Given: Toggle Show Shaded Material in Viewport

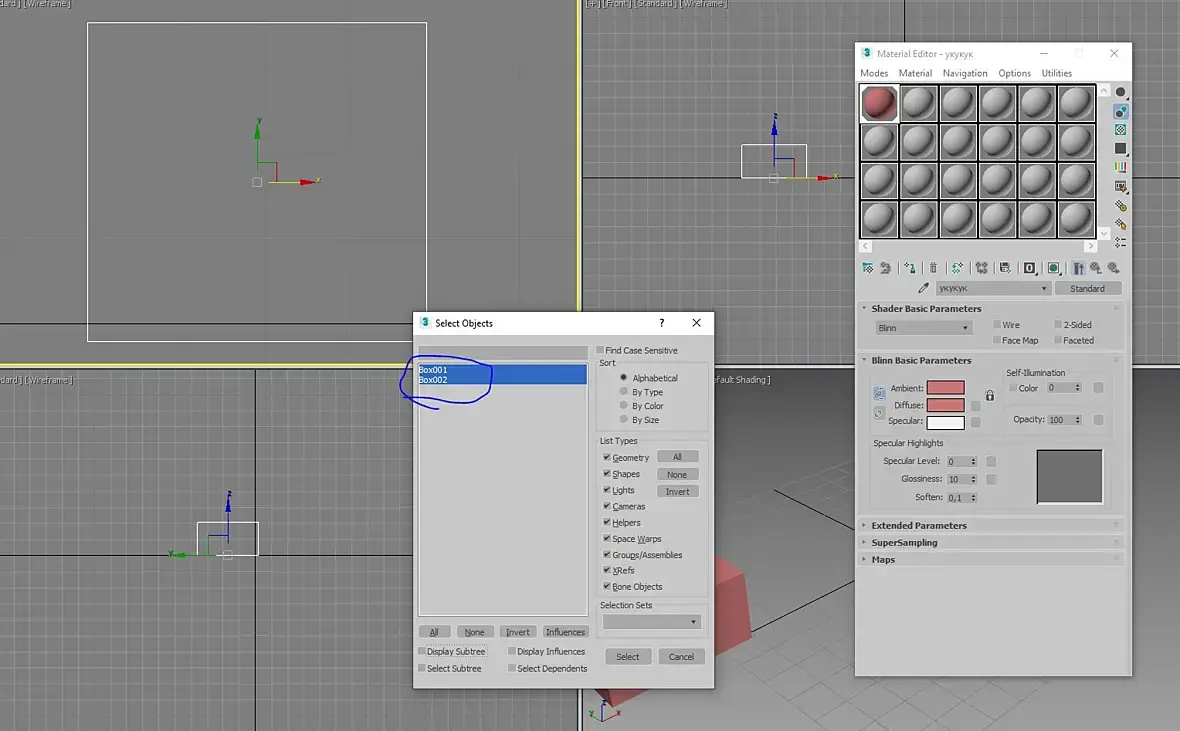Looking at the screenshot, I should [x=1054, y=268].
